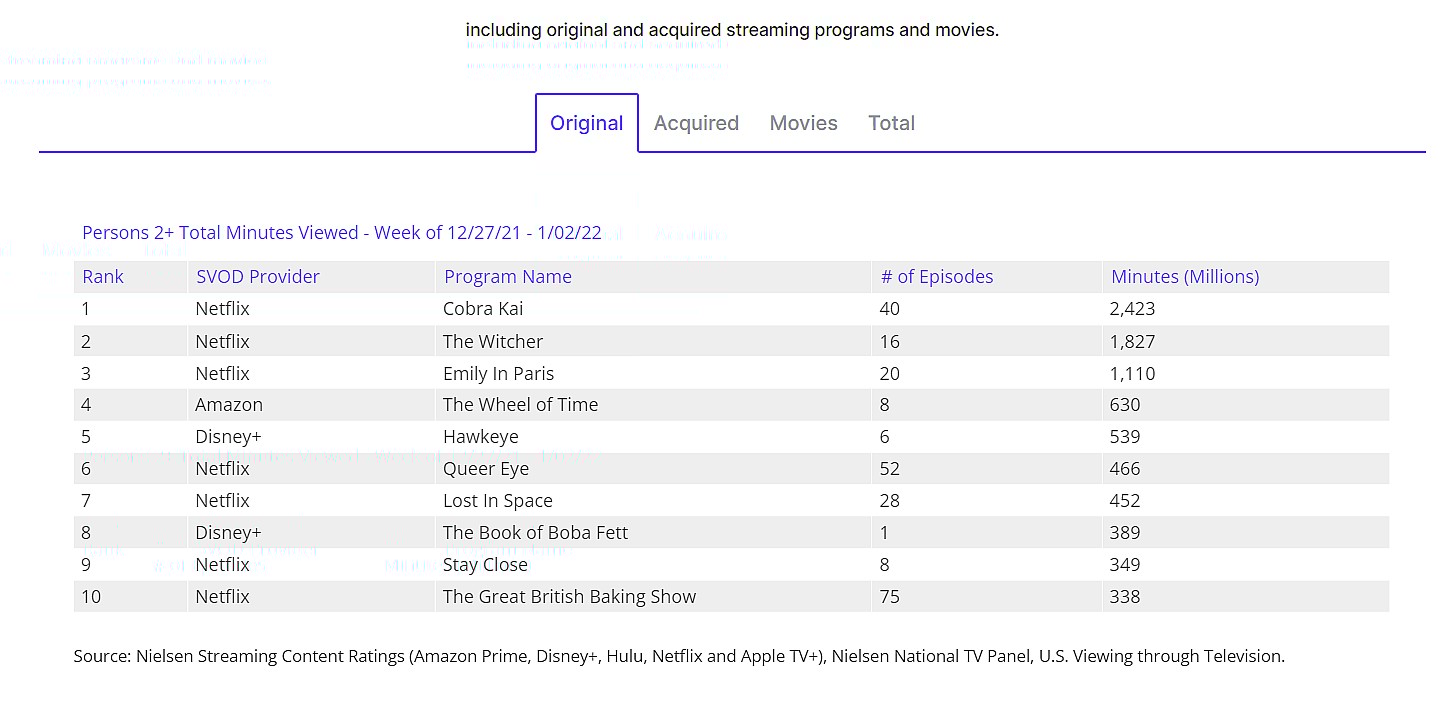1451x701 pixels.
Task: Select the Emily In Paris row
Action: click(x=498, y=373)
